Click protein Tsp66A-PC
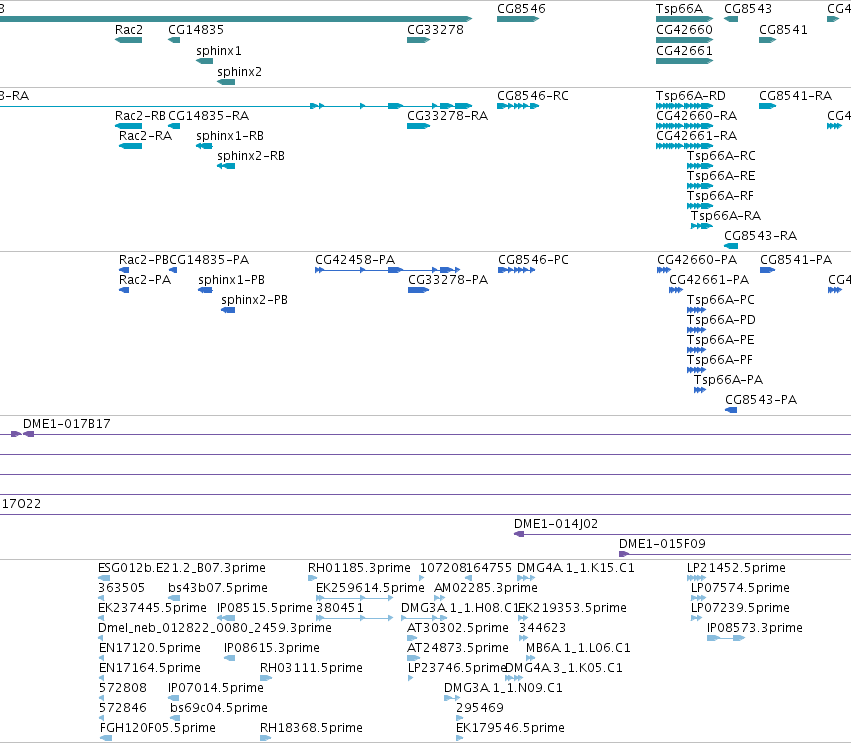 coord(696,310)
